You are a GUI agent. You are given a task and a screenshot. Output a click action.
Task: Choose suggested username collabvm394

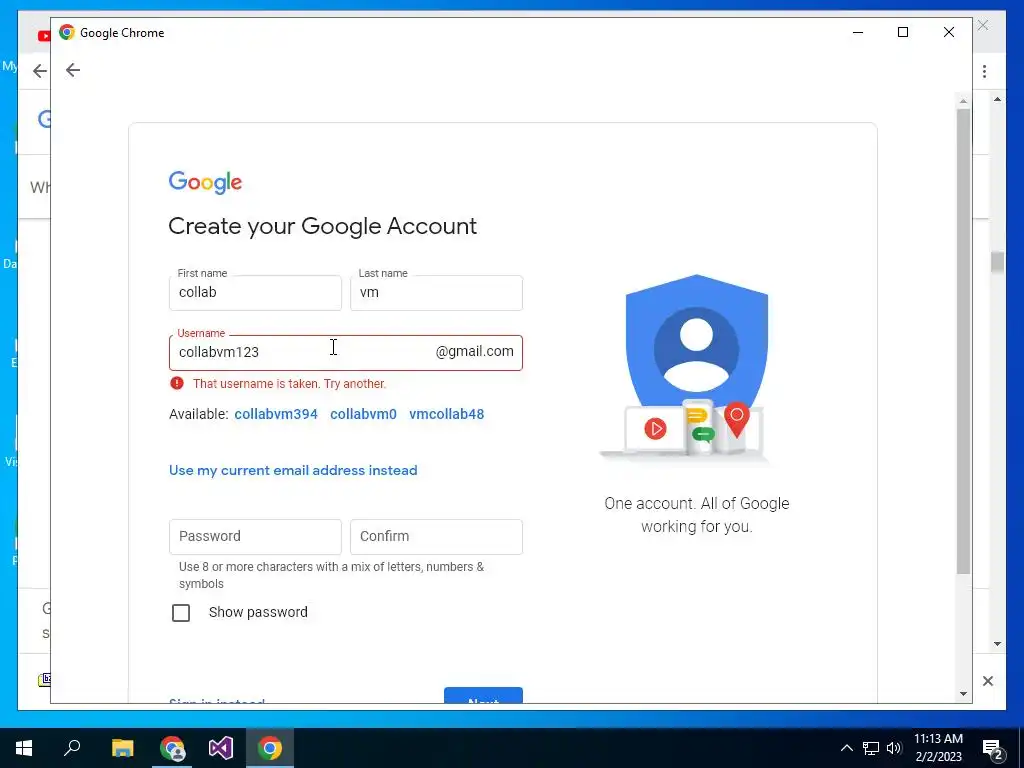pyautogui.click(x=276, y=414)
